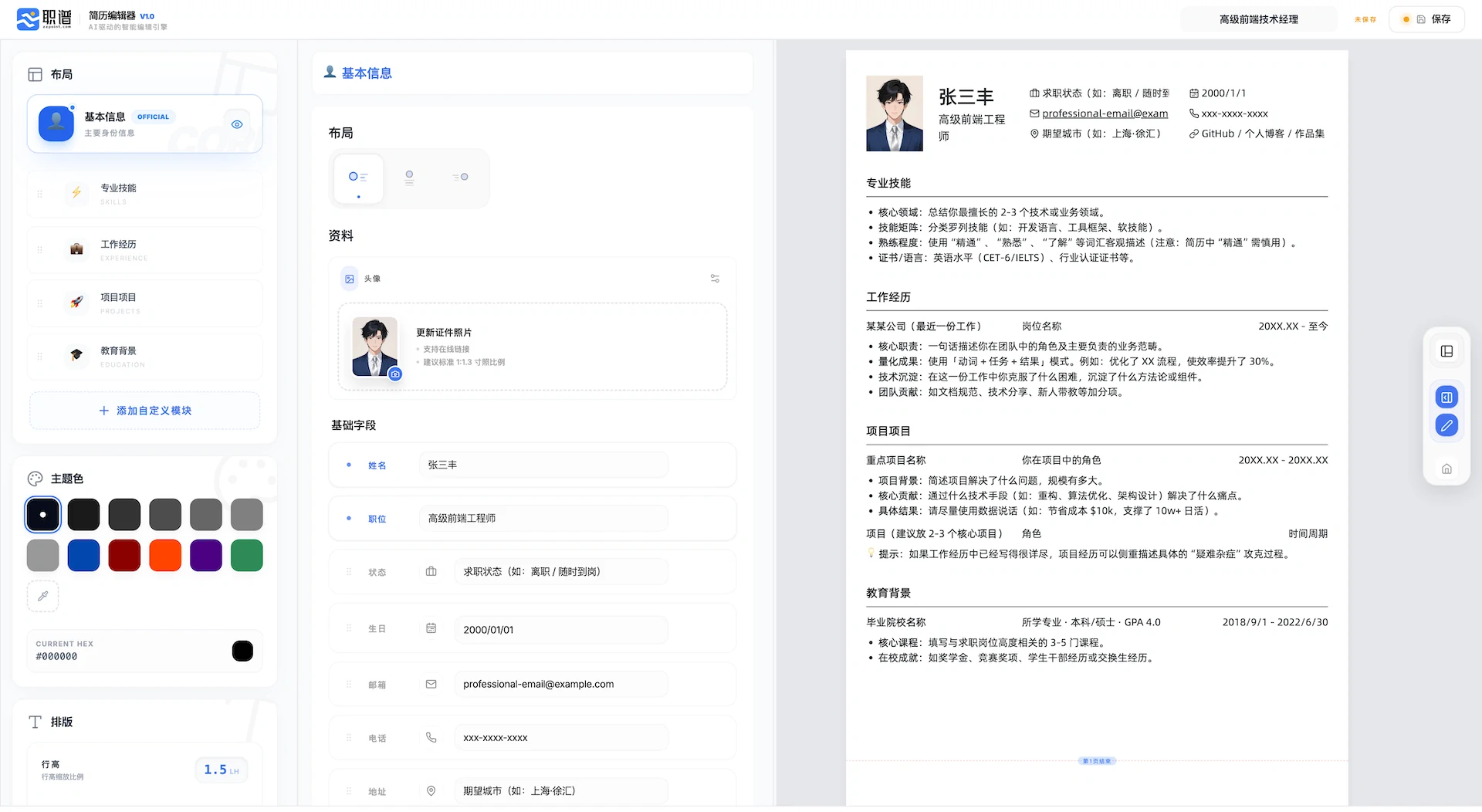The image size is (1482, 812).
Task: Click the 职谱 logo in the header
Action: click(x=44, y=19)
